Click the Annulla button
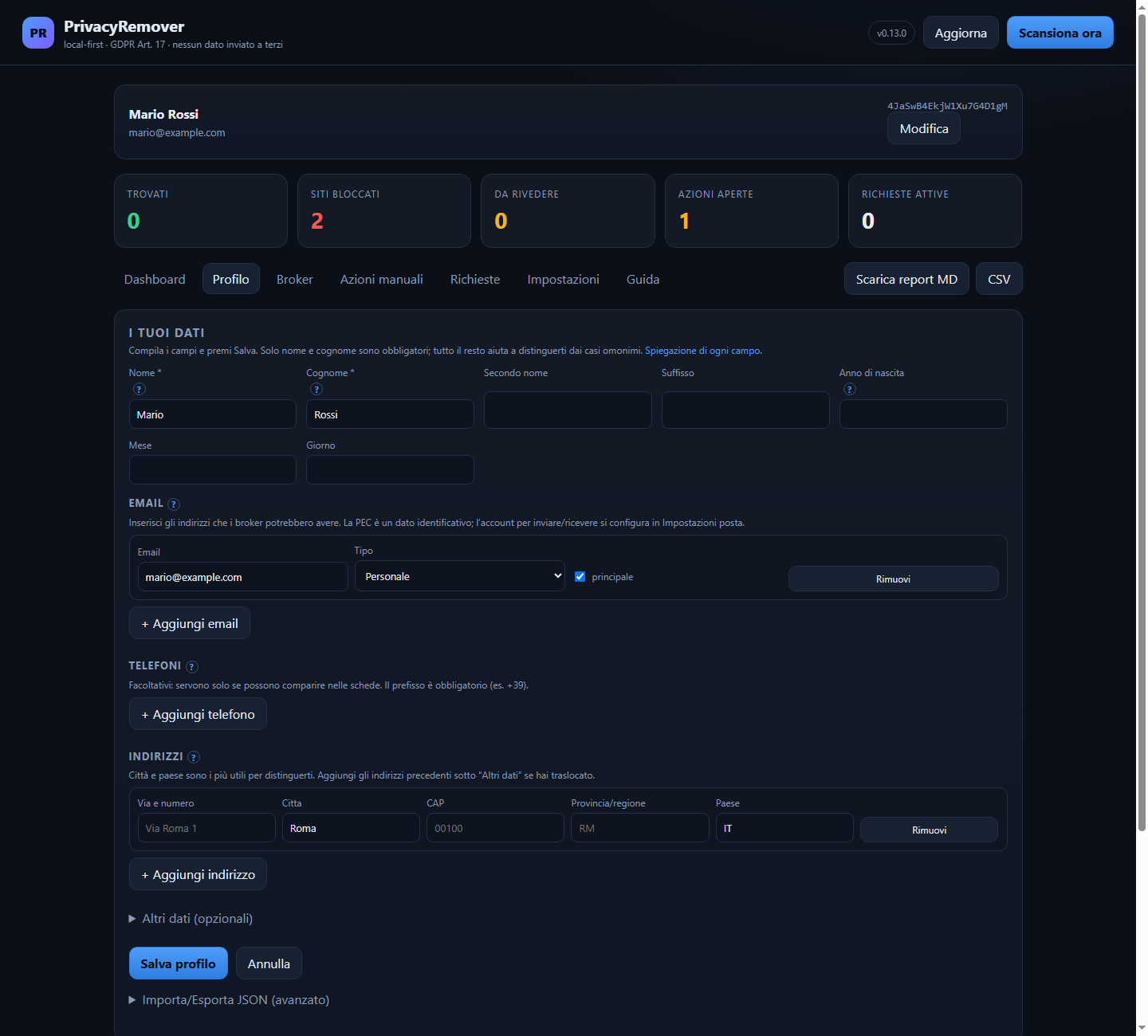Viewport: 1148px width, 1036px height. coord(269,963)
